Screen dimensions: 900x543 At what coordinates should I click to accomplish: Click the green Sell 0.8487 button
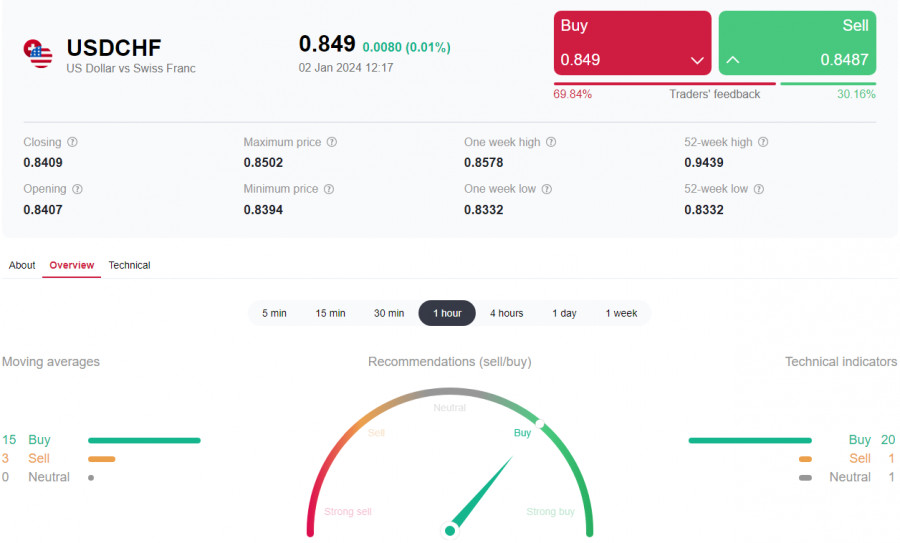797,43
